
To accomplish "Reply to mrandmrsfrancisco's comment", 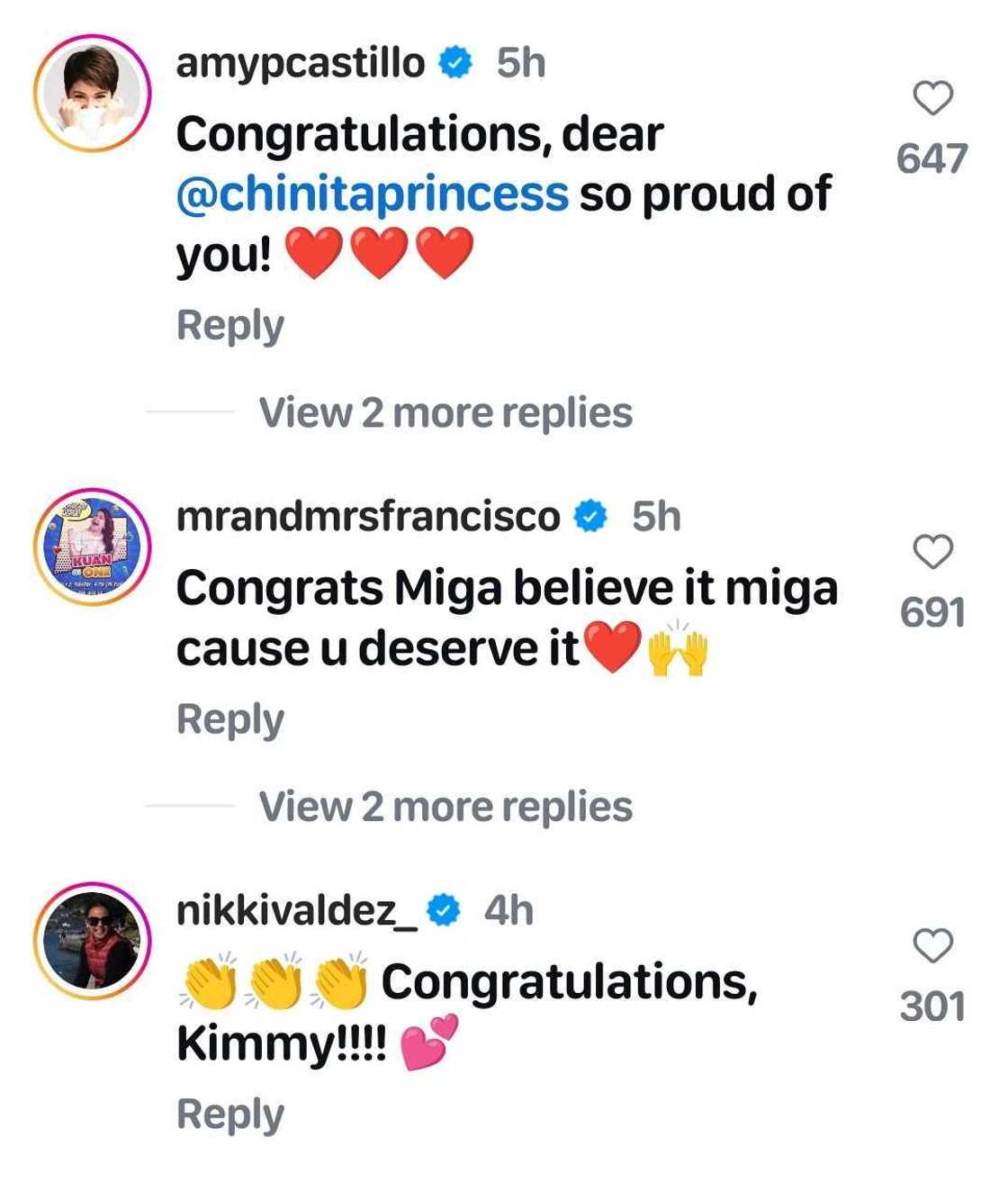I will (230, 719).
